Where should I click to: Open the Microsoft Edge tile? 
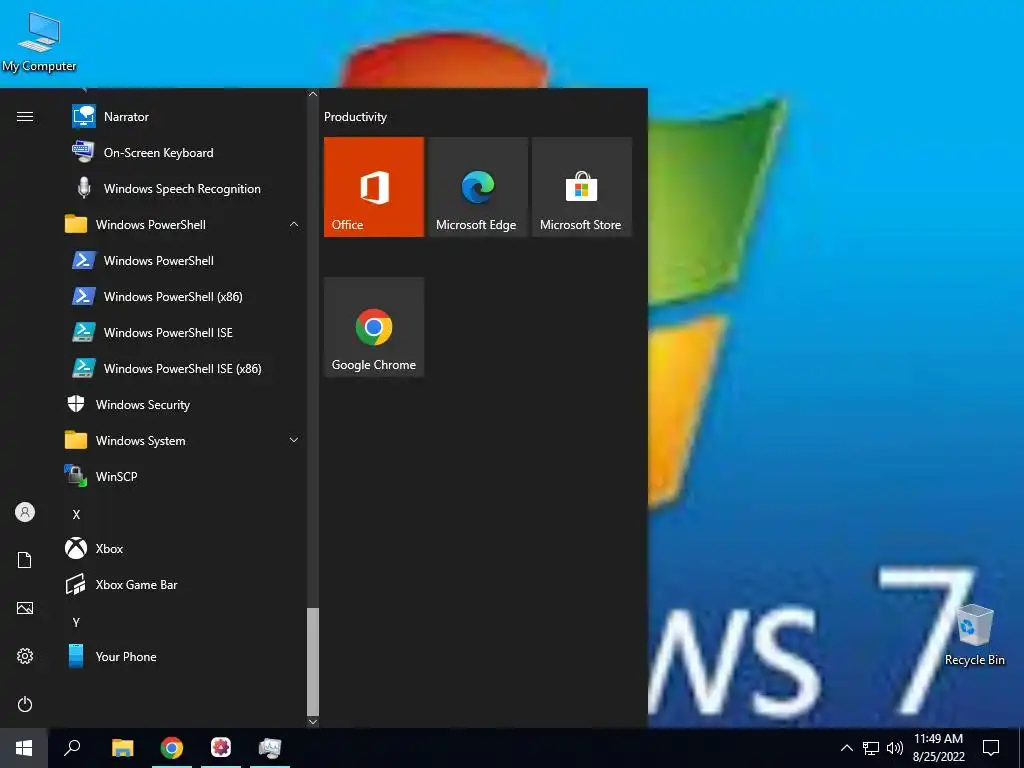[477, 187]
